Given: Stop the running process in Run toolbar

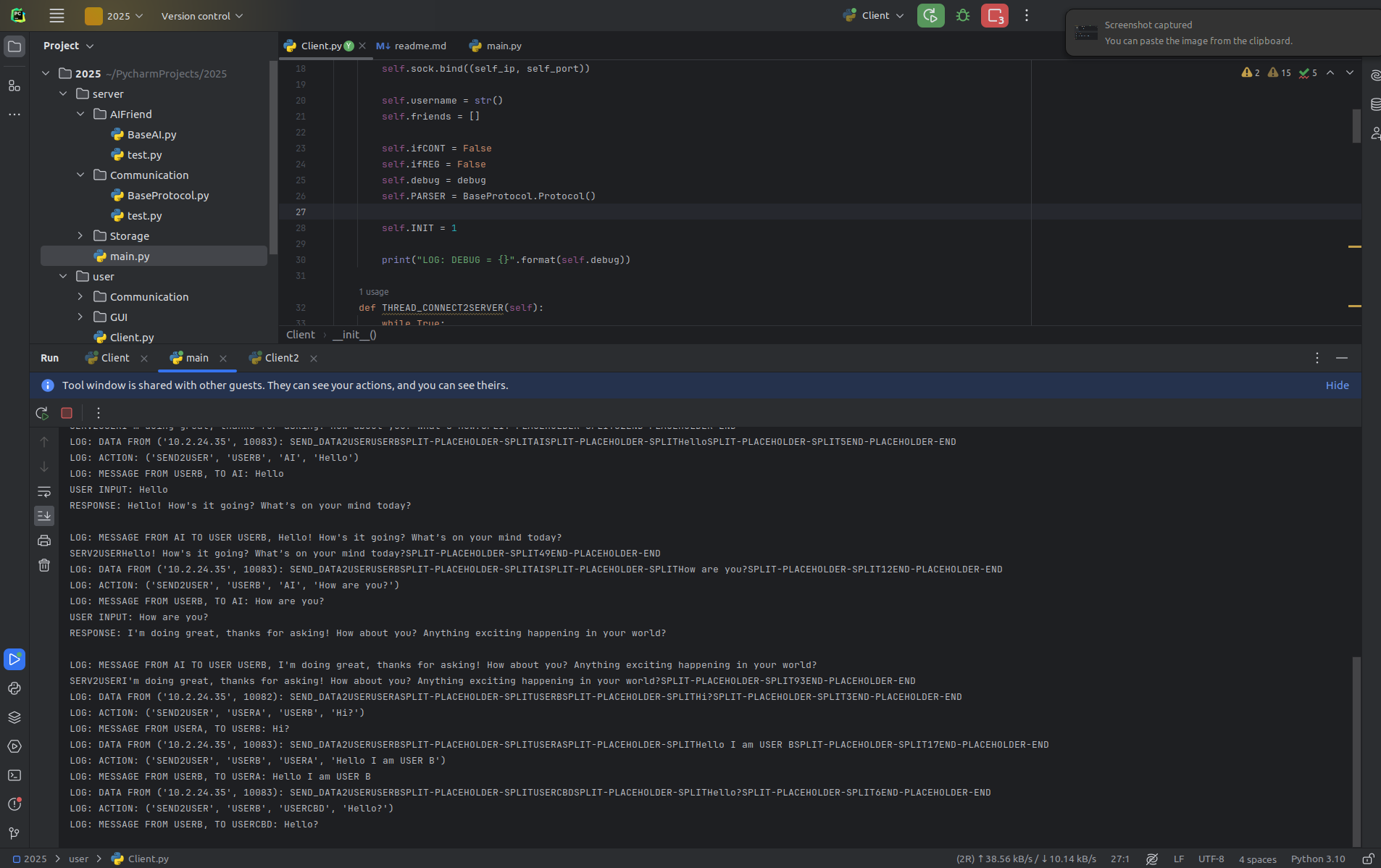Looking at the screenshot, I should (67, 413).
